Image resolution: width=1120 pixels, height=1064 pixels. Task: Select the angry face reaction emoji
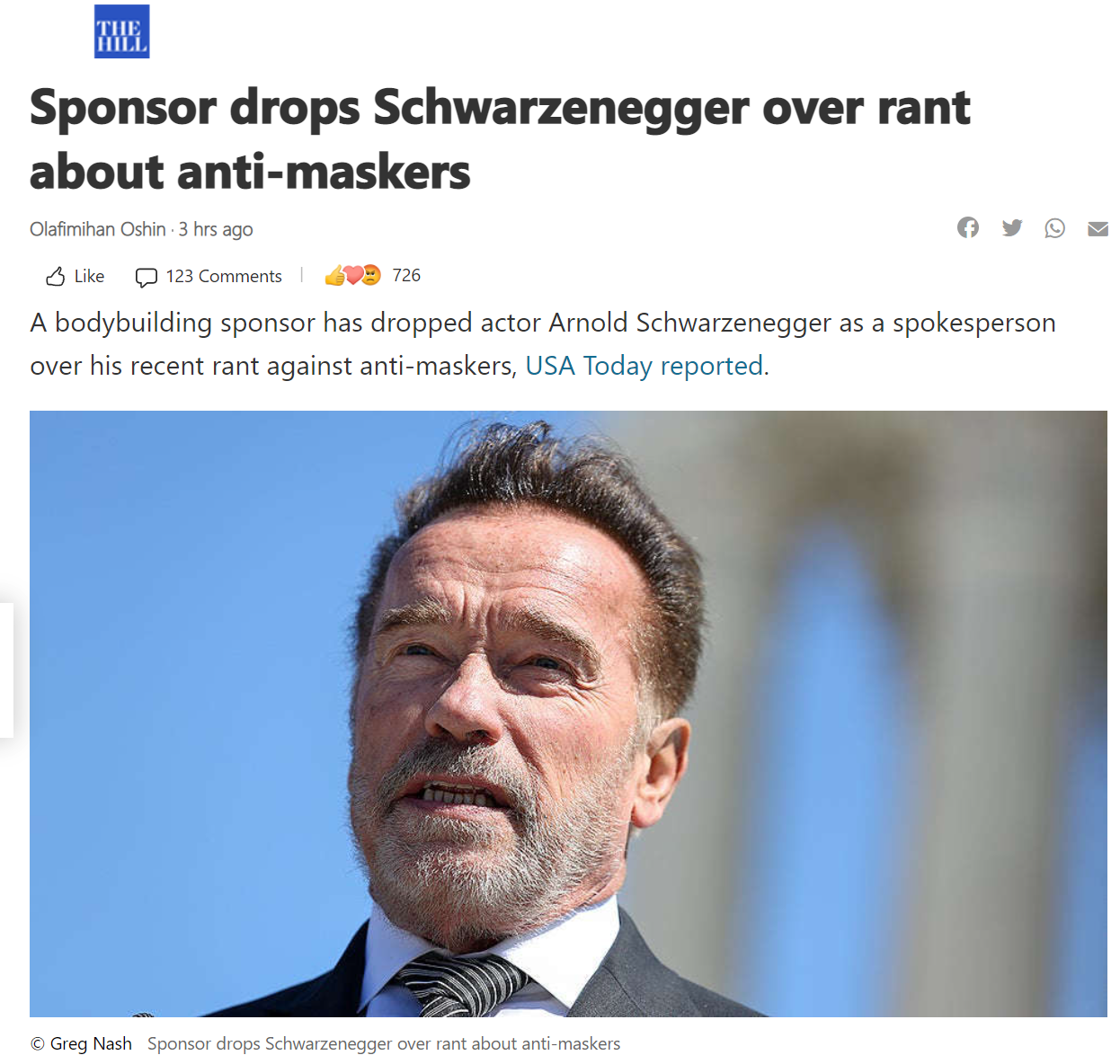371,275
